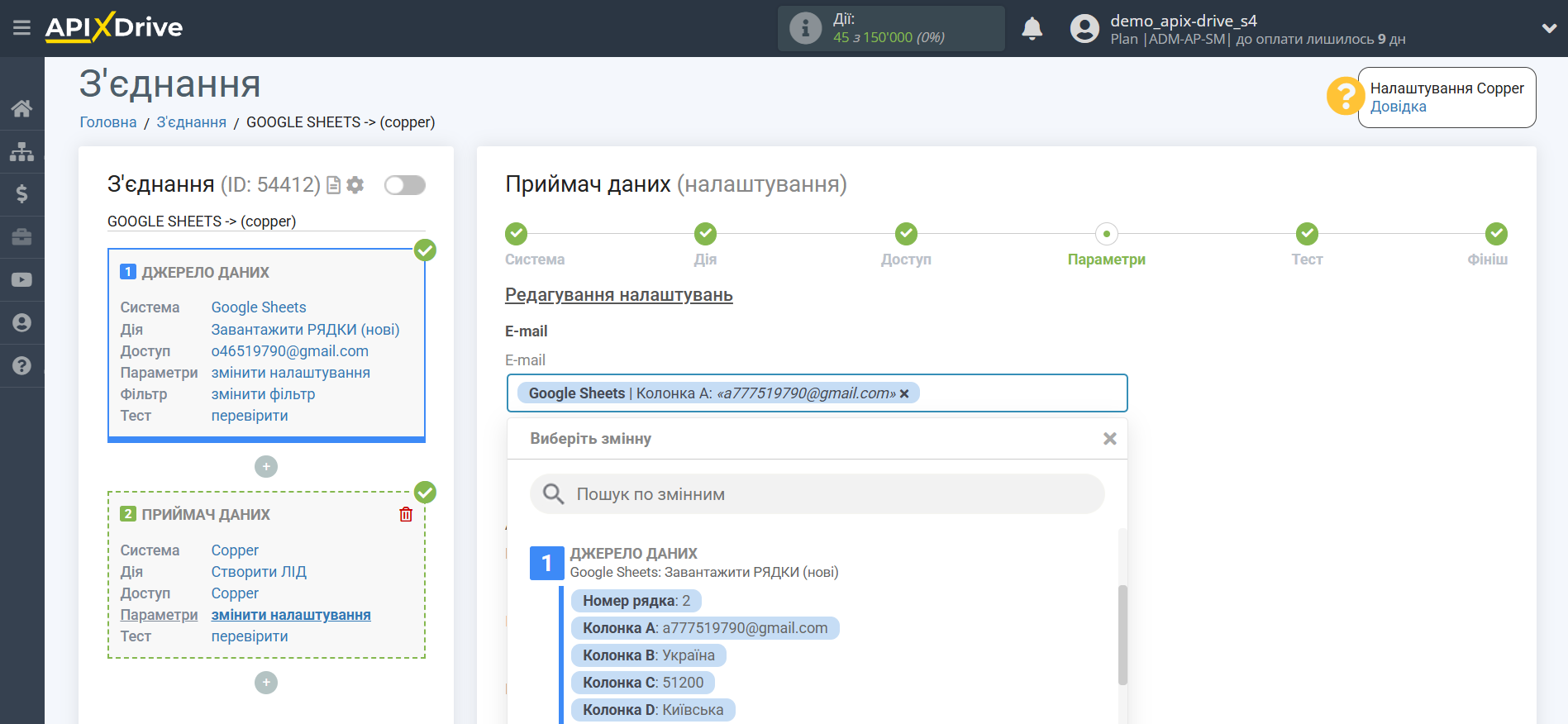The height and width of the screenshot is (724, 1568).
Task: Click ПРИЙМАЧ ДАНИХ block header
Action: (x=206, y=515)
